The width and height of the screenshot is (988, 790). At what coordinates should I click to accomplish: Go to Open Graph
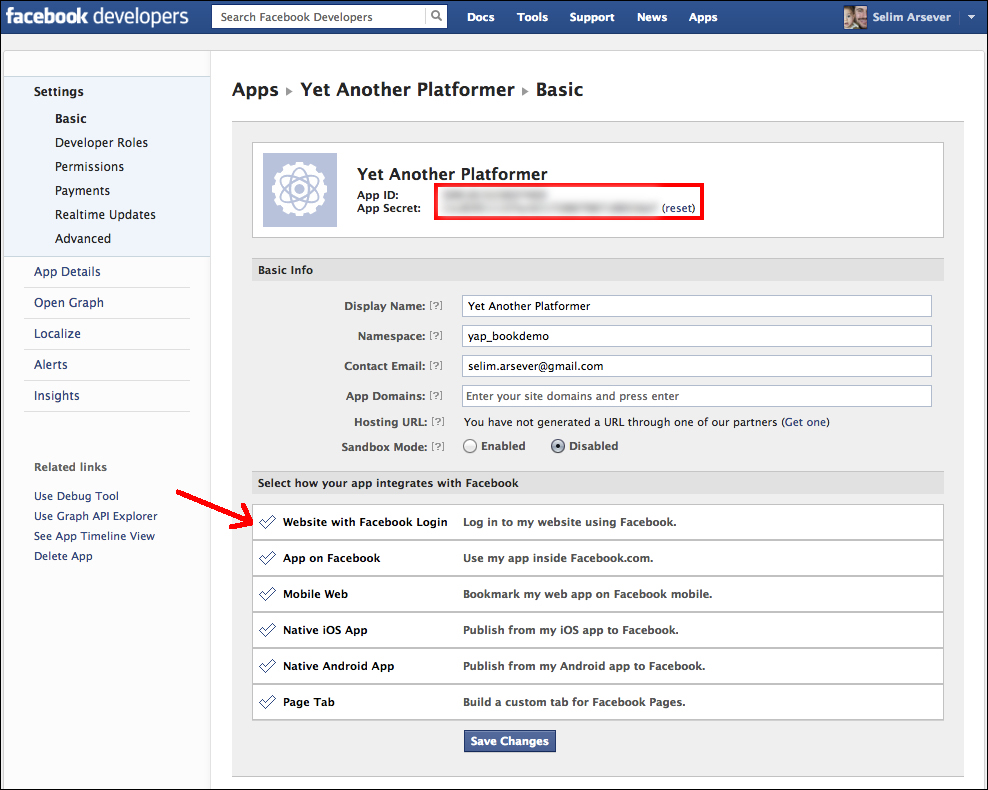[x=69, y=302]
